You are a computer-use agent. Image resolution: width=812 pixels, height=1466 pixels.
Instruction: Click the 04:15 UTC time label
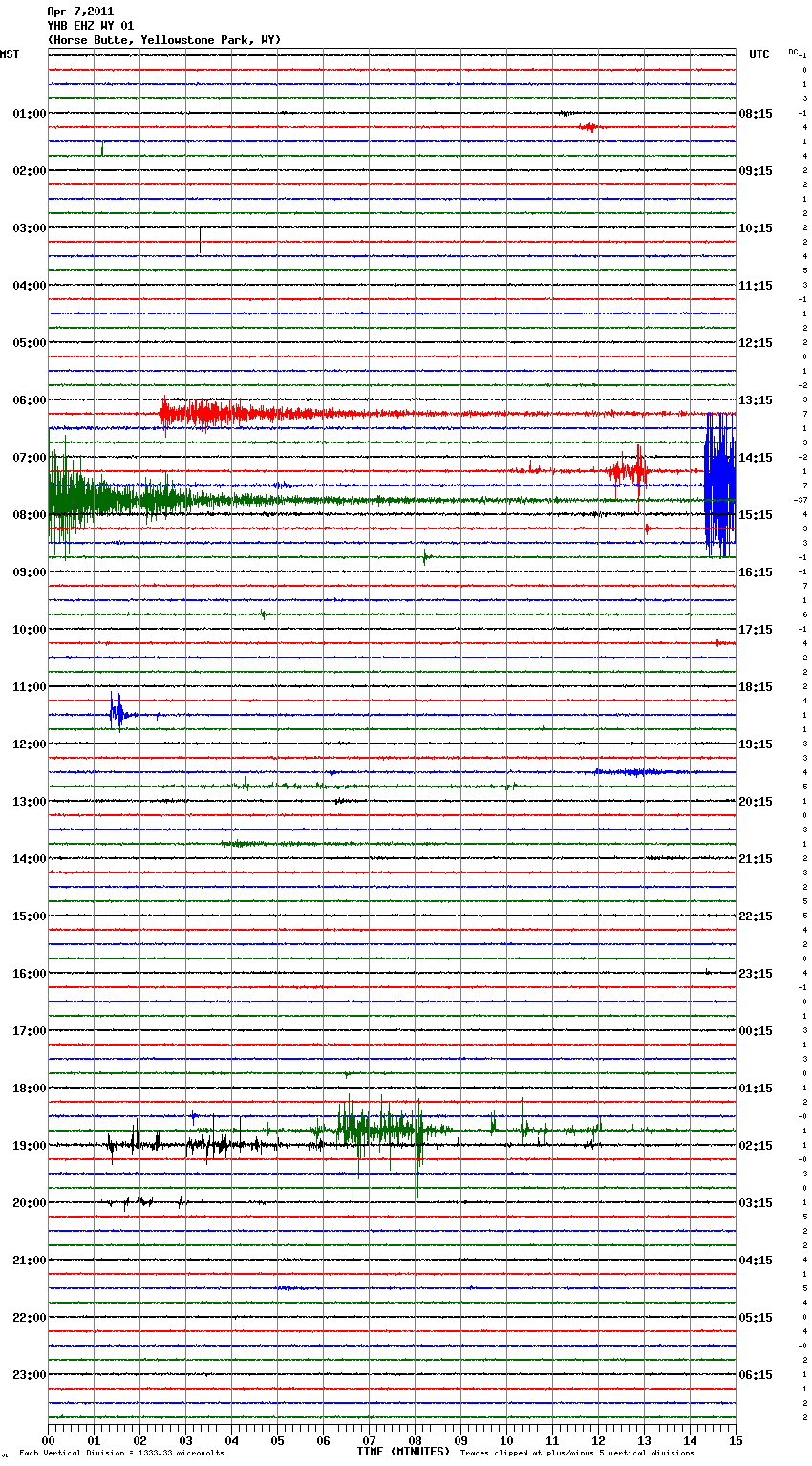756,1261
